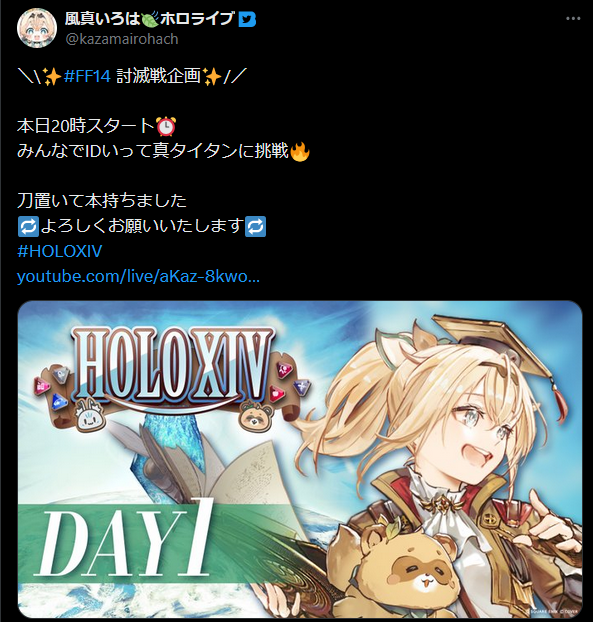593x622 pixels.
Task: Open the #FF14 hashtag
Action: [87, 76]
